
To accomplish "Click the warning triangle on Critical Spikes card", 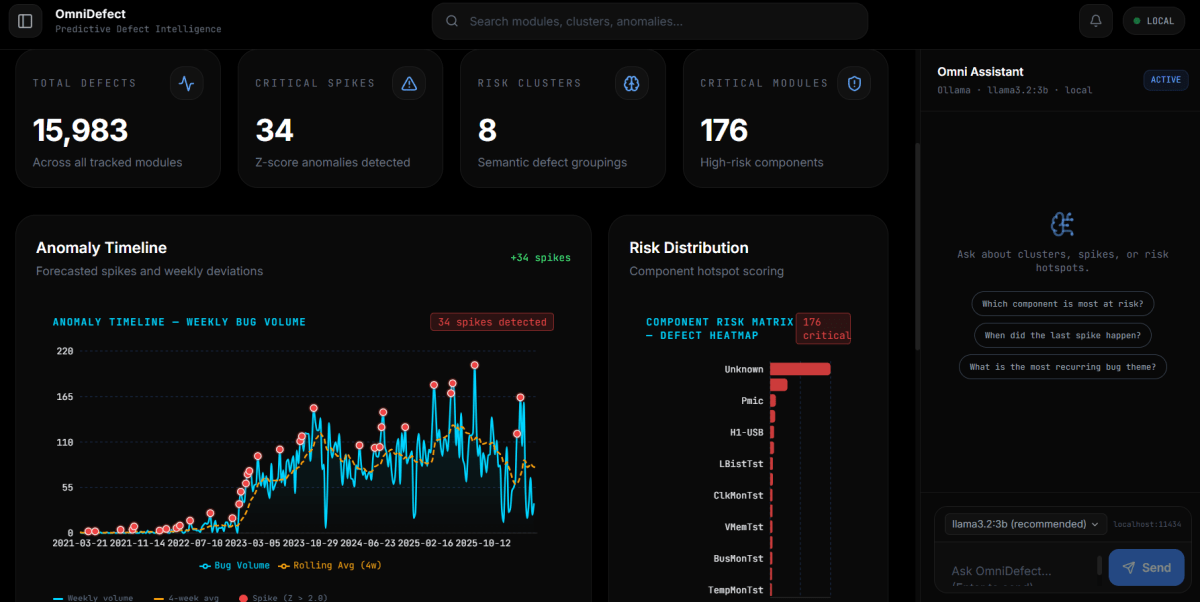I will 409,84.
